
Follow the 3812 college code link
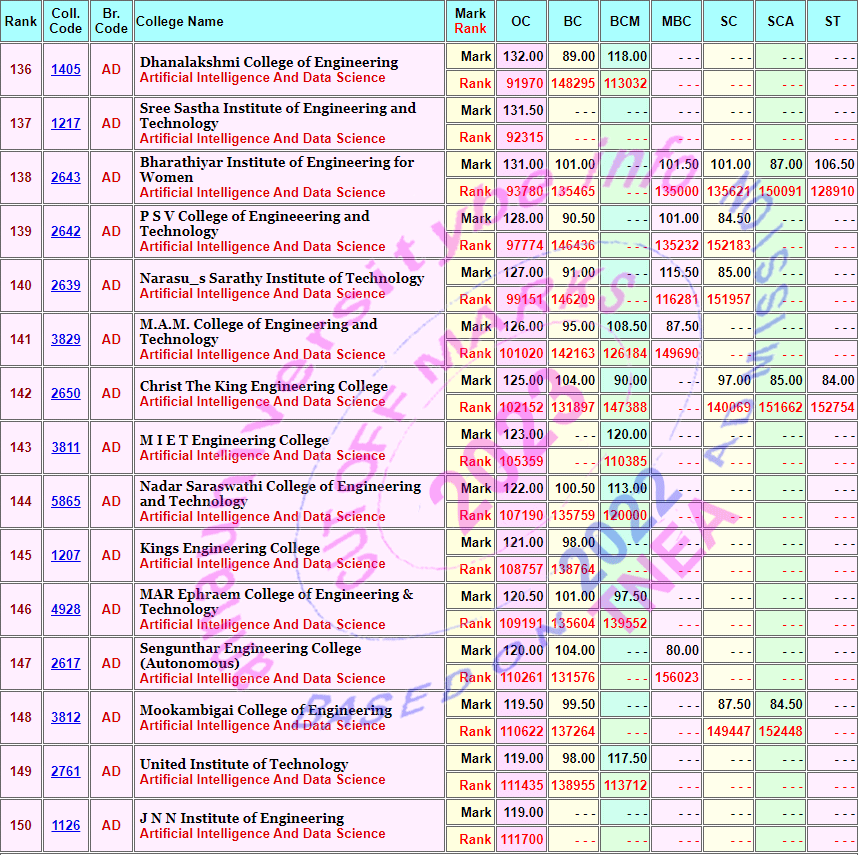(x=66, y=718)
